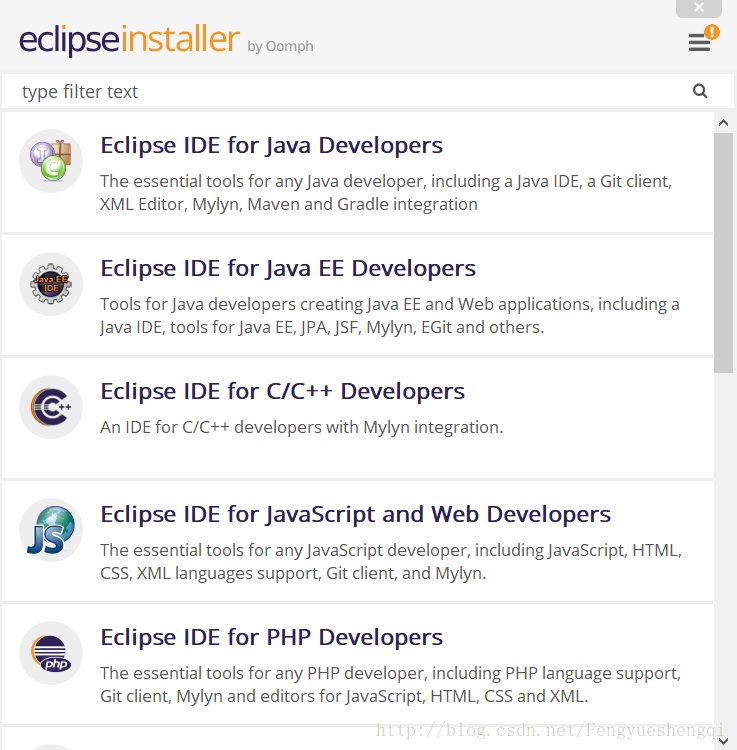Click the Java description mentioning Maven and Gradle
Image resolution: width=737 pixels, height=750 pixels.
tap(386, 193)
